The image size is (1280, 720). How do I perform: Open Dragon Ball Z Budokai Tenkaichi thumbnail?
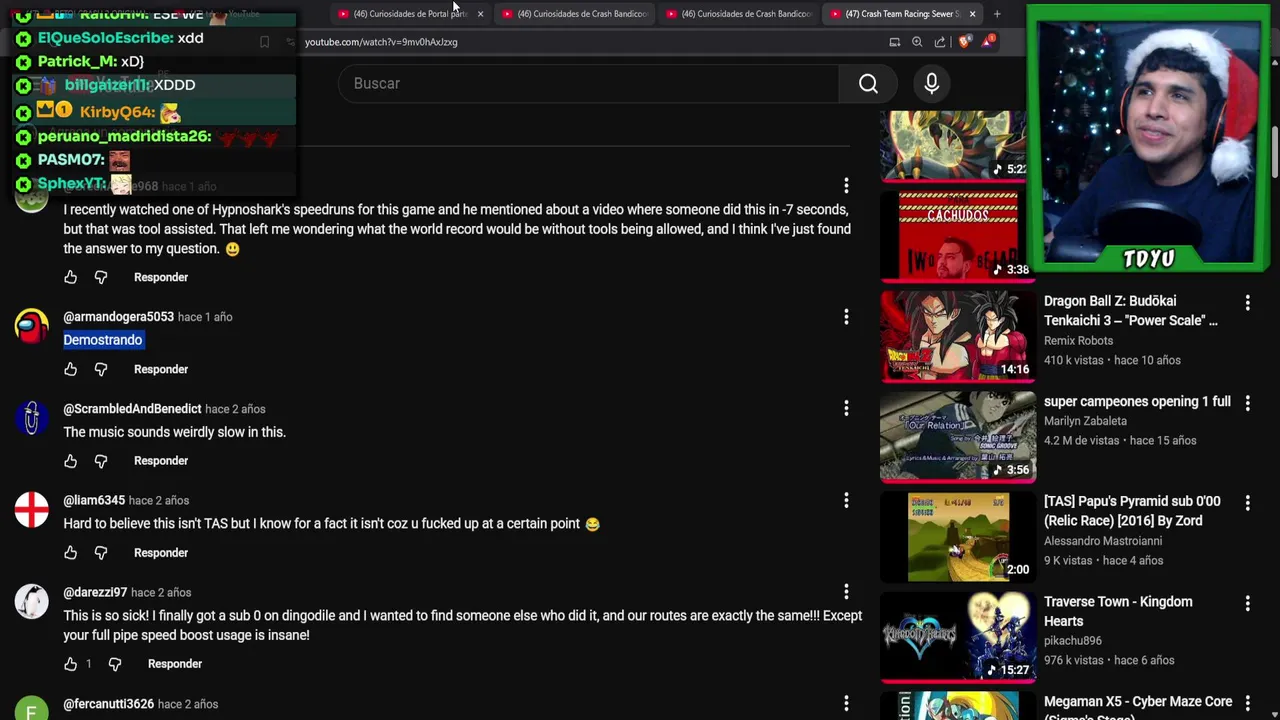pyautogui.click(x=958, y=336)
